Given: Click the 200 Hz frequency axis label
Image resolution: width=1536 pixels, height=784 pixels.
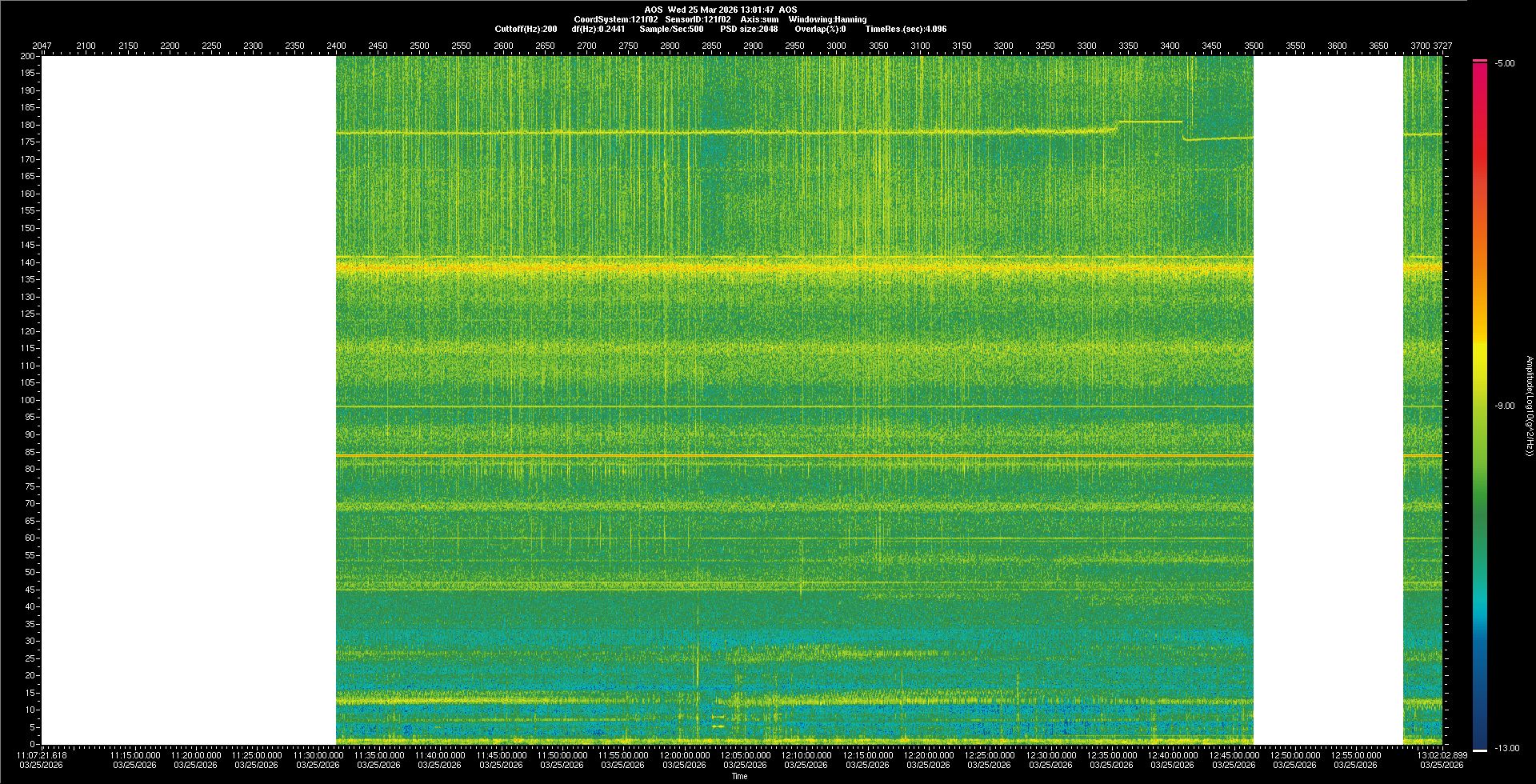Looking at the screenshot, I should pos(29,56).
